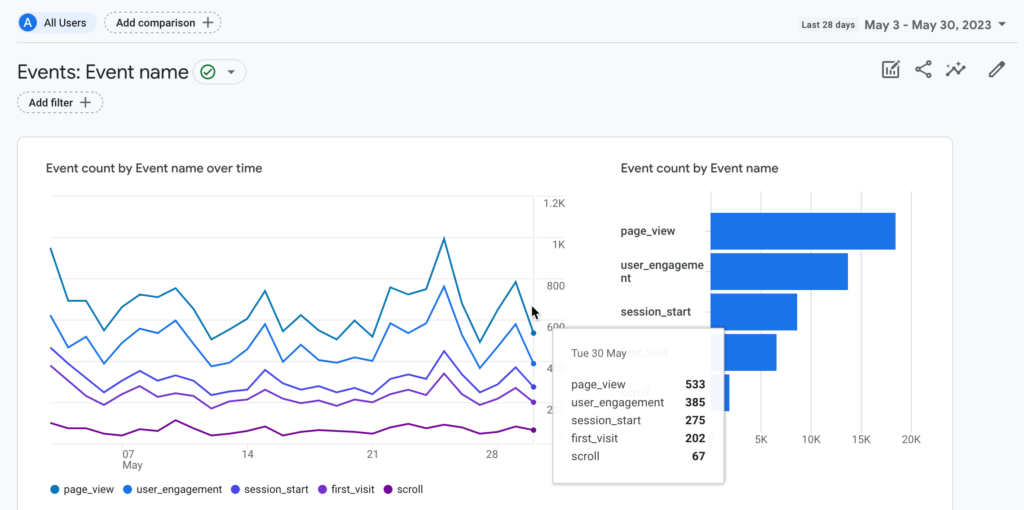Click scroll value 67 in tooltip
Image resolution: width=1024 pixels, height=510 pixels.
point(699,456)
